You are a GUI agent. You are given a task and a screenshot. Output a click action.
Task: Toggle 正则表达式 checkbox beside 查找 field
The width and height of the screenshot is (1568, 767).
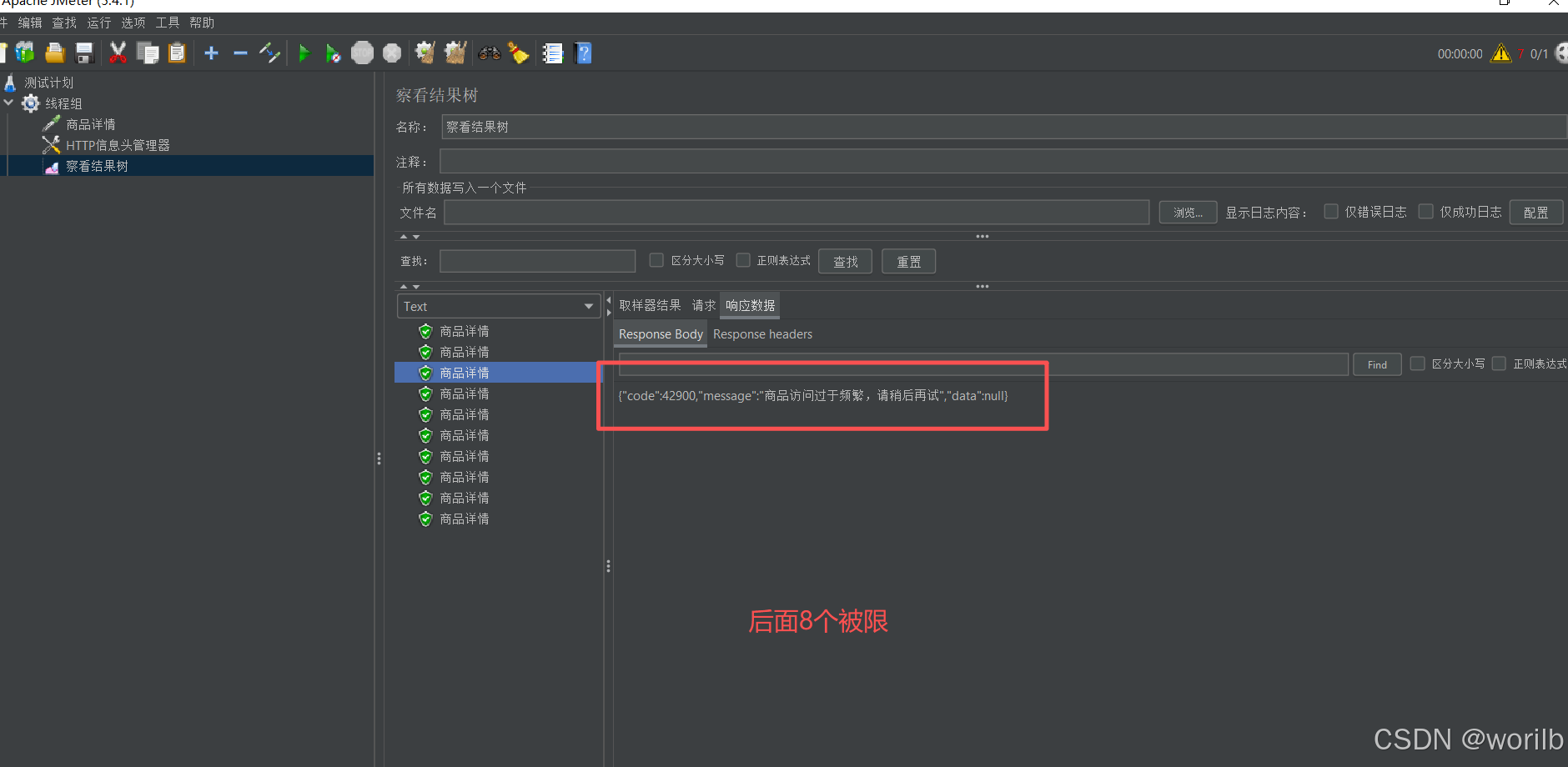743,260
